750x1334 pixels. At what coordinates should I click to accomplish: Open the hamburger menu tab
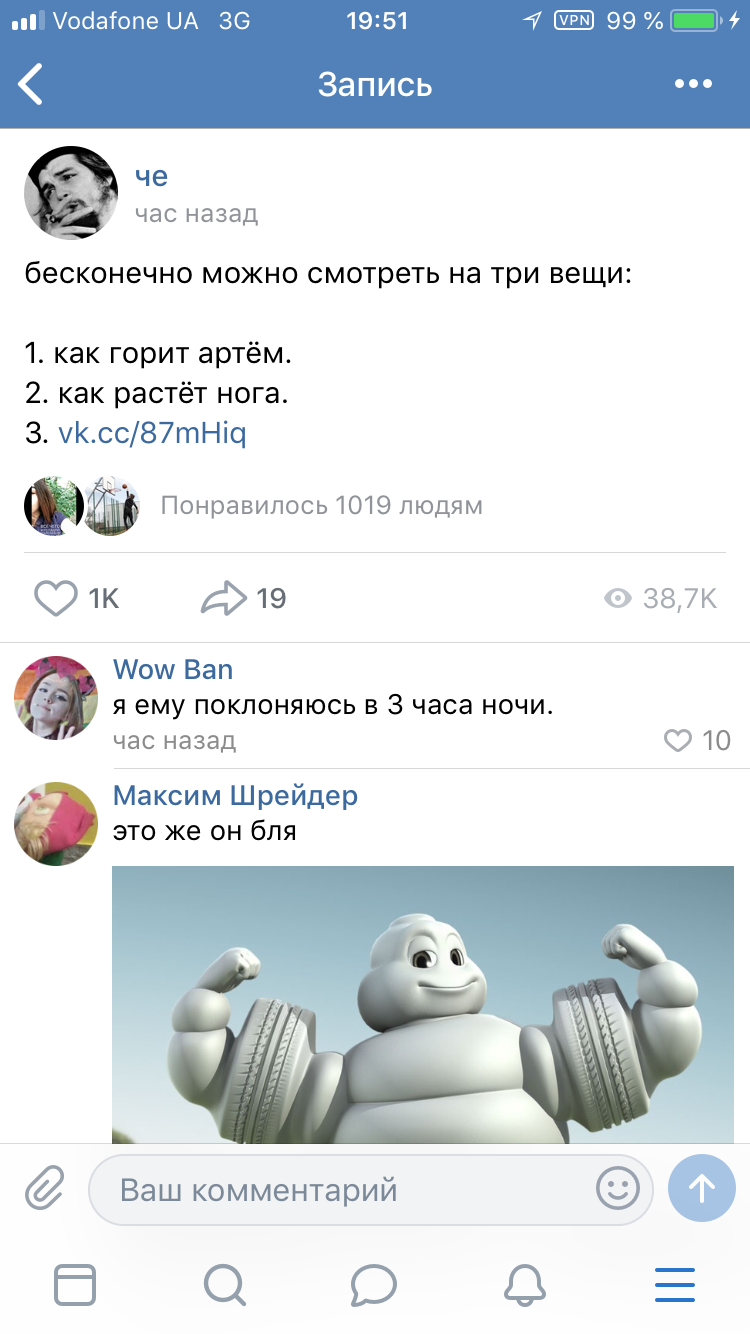[675, 1284]
